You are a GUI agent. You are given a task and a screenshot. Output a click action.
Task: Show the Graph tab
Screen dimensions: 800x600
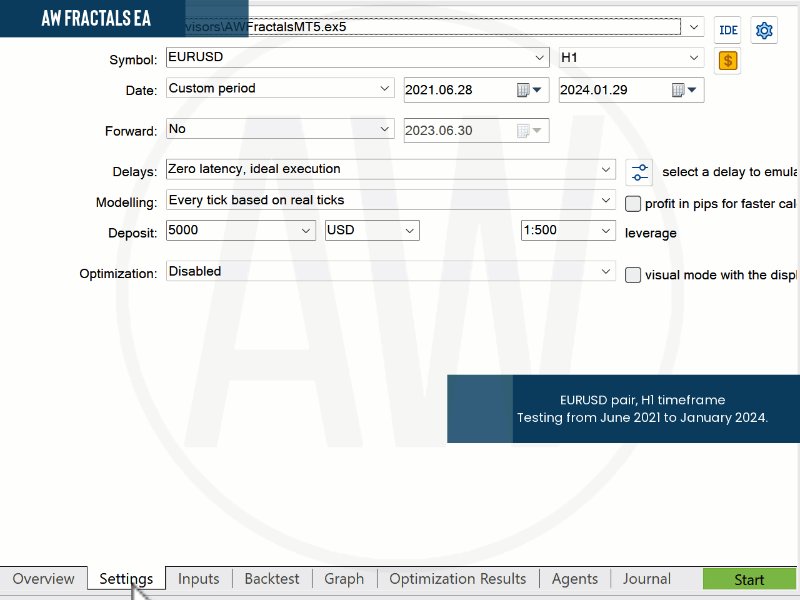pos(344,579)
